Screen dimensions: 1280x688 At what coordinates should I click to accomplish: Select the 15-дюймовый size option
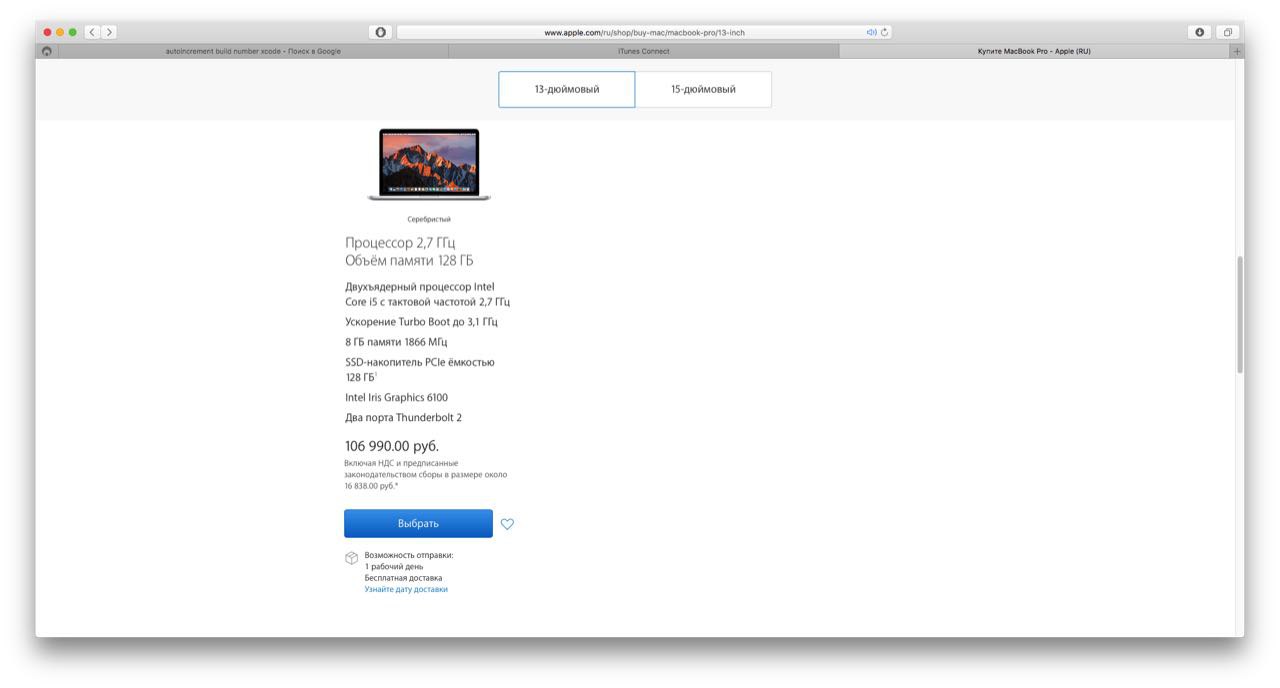(703, 89)
